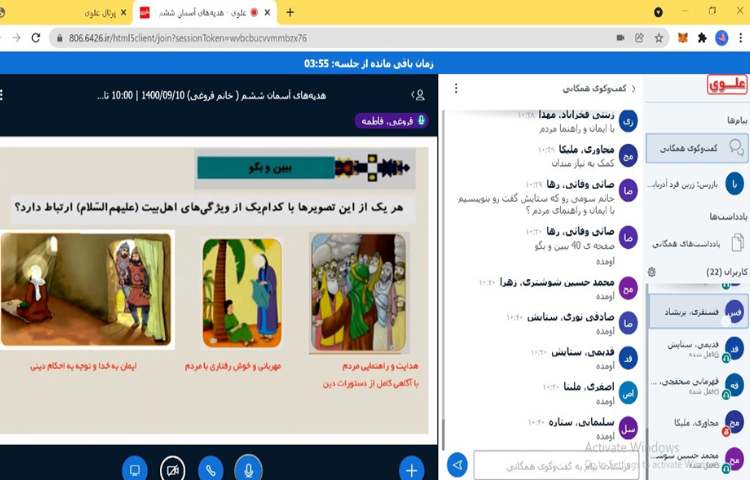Click the public chat bubble icon
Image resolution: width=750 pixels, height=480 pixels.
pos(736,148)
